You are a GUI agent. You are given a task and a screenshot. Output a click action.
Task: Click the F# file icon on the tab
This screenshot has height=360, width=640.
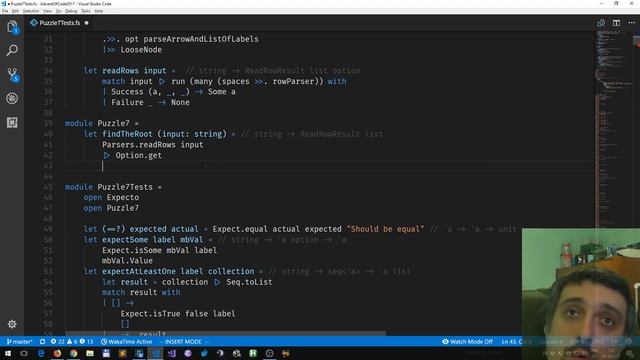click(34, 23)
